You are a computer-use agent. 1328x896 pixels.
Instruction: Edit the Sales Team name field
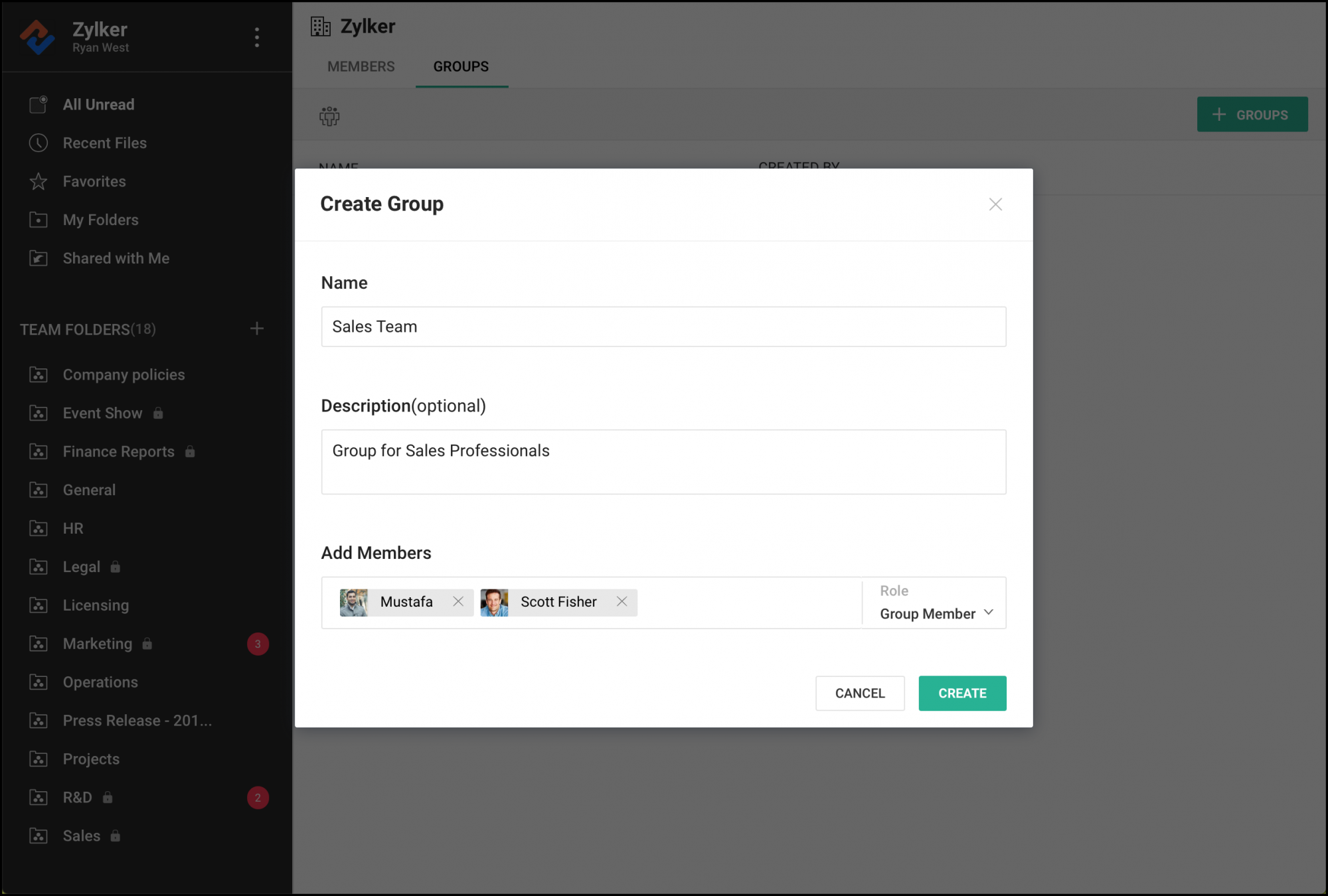tap(663, 326)
